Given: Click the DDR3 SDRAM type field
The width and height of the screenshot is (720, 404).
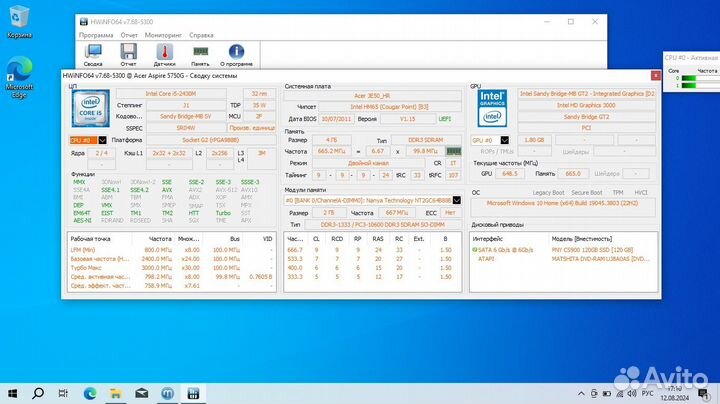Looking at the screenshot, I should pyautogui.click(x=426, y=140).
